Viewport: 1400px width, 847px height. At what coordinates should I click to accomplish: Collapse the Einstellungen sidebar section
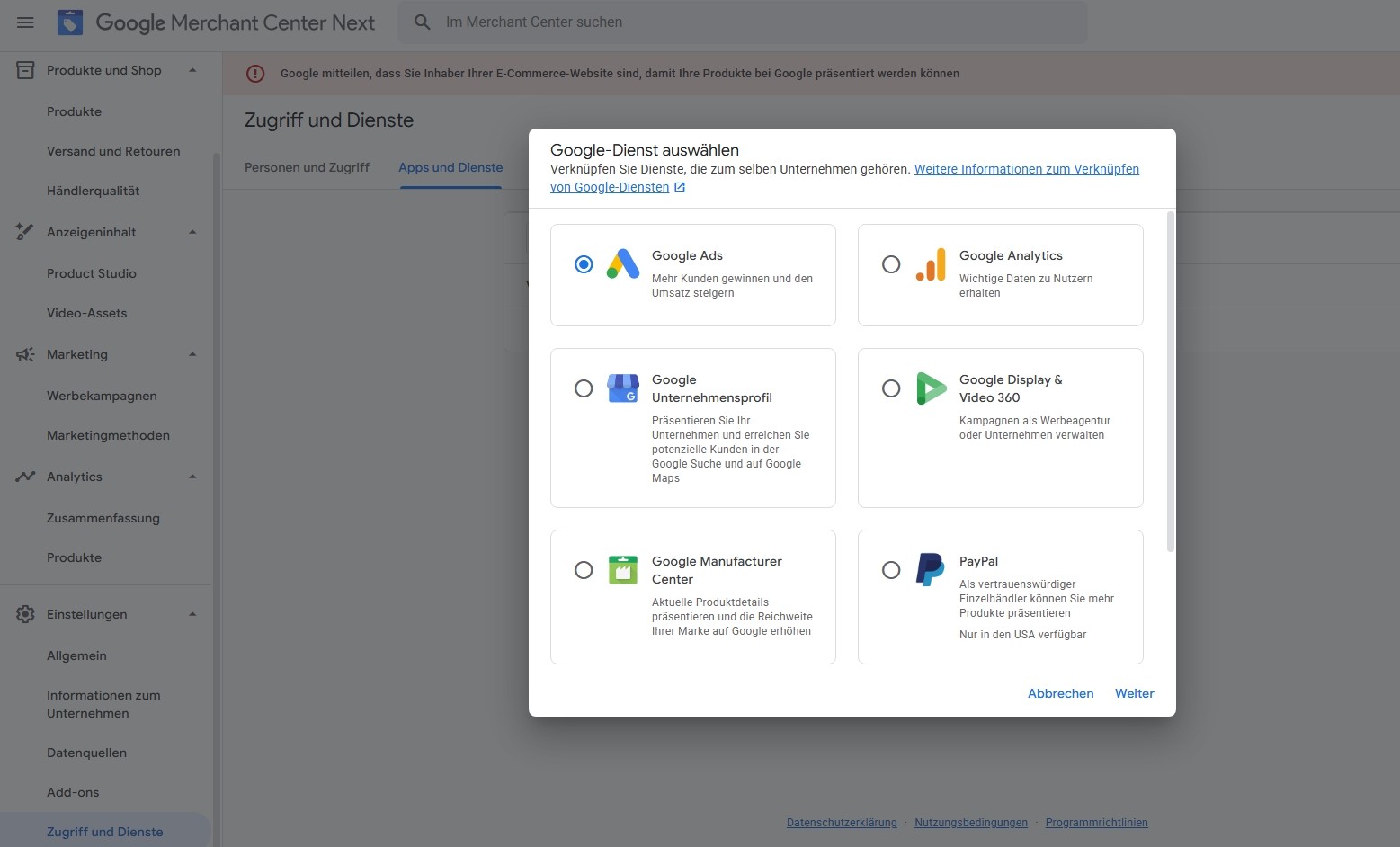pos(192,614)
